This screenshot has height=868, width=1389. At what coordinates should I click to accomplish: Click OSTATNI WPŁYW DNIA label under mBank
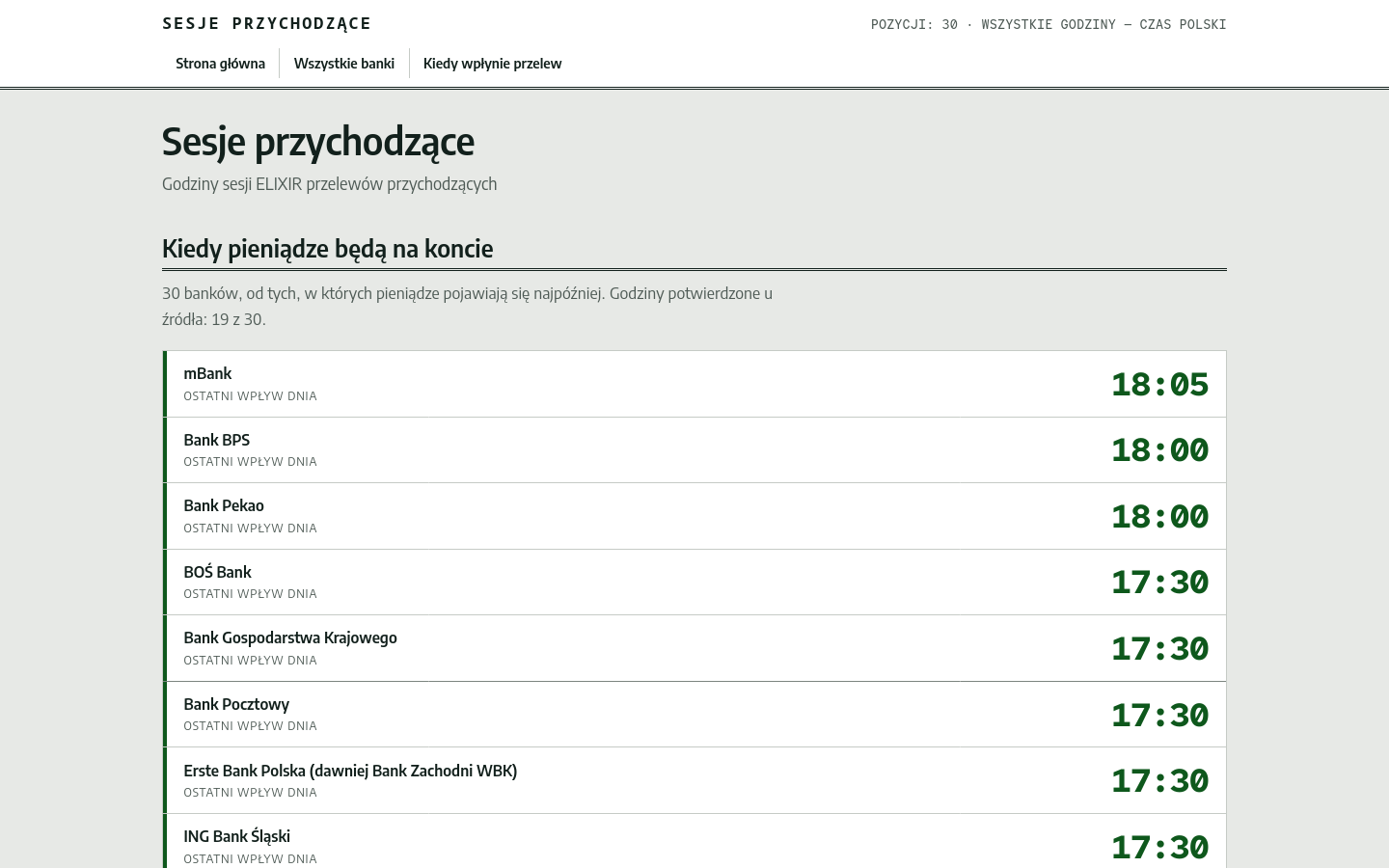pyautogui.click(x=250, y=396)
